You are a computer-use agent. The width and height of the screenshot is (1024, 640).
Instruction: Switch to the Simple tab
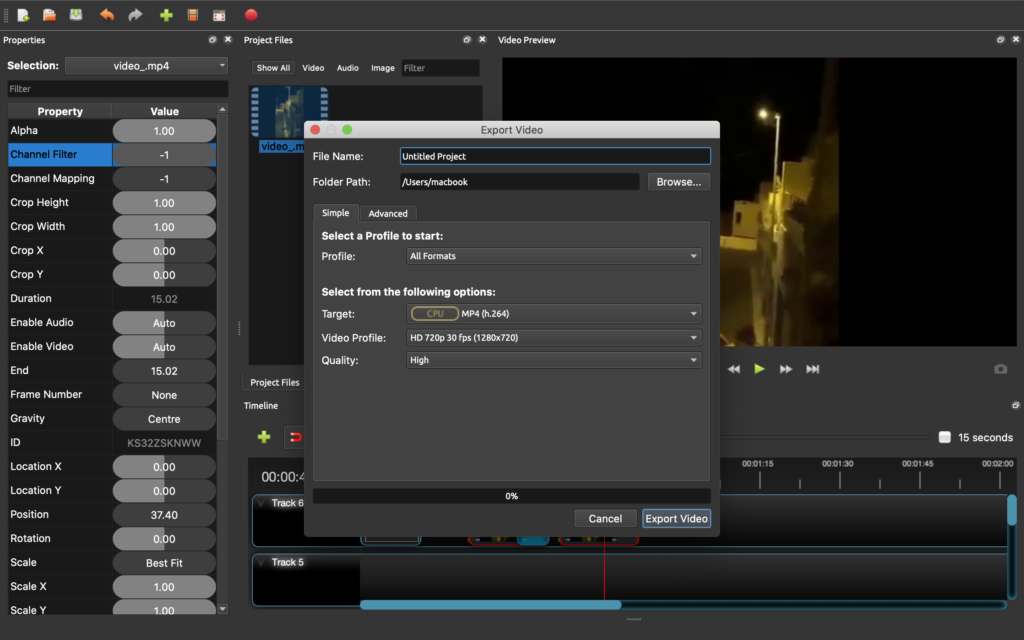336,213
